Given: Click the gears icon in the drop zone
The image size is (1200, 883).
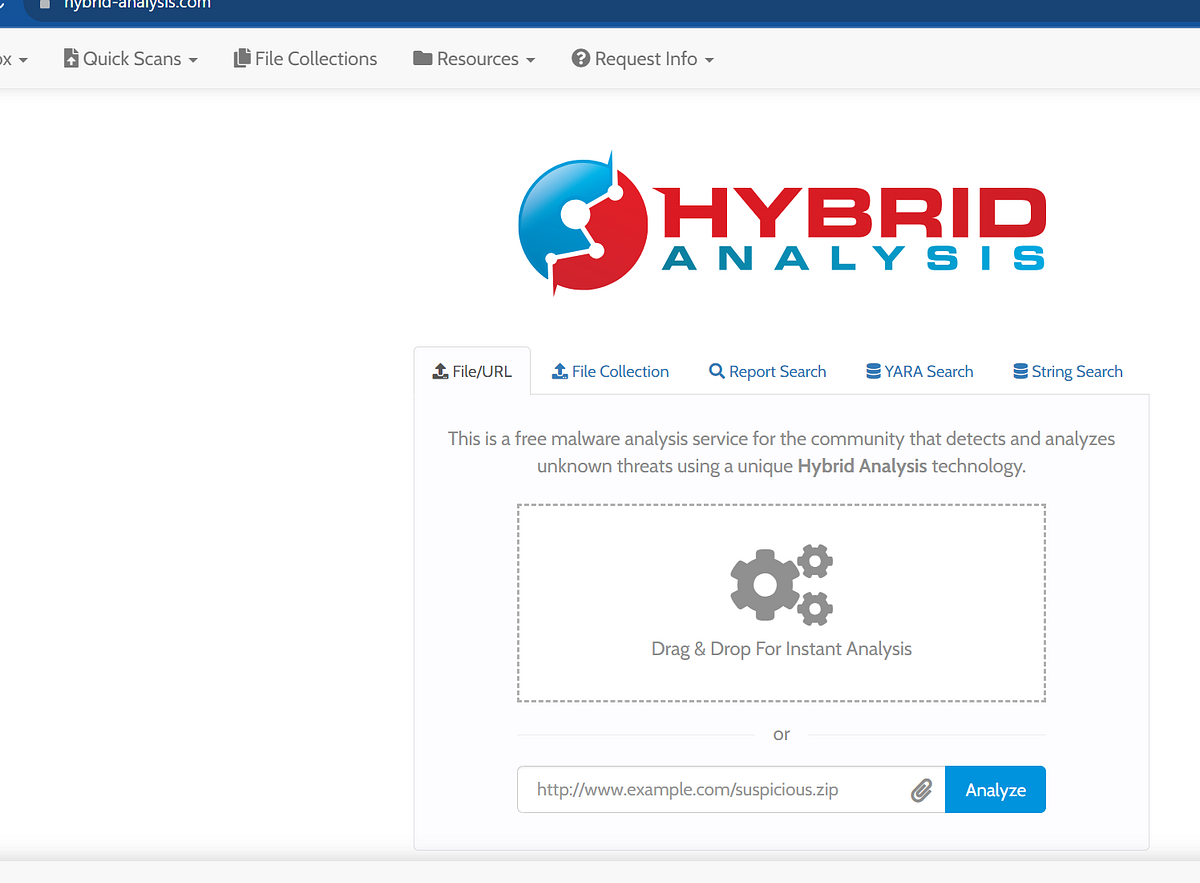Looking at the screenshot, I should pyautogui.click(x=781, y=584).
